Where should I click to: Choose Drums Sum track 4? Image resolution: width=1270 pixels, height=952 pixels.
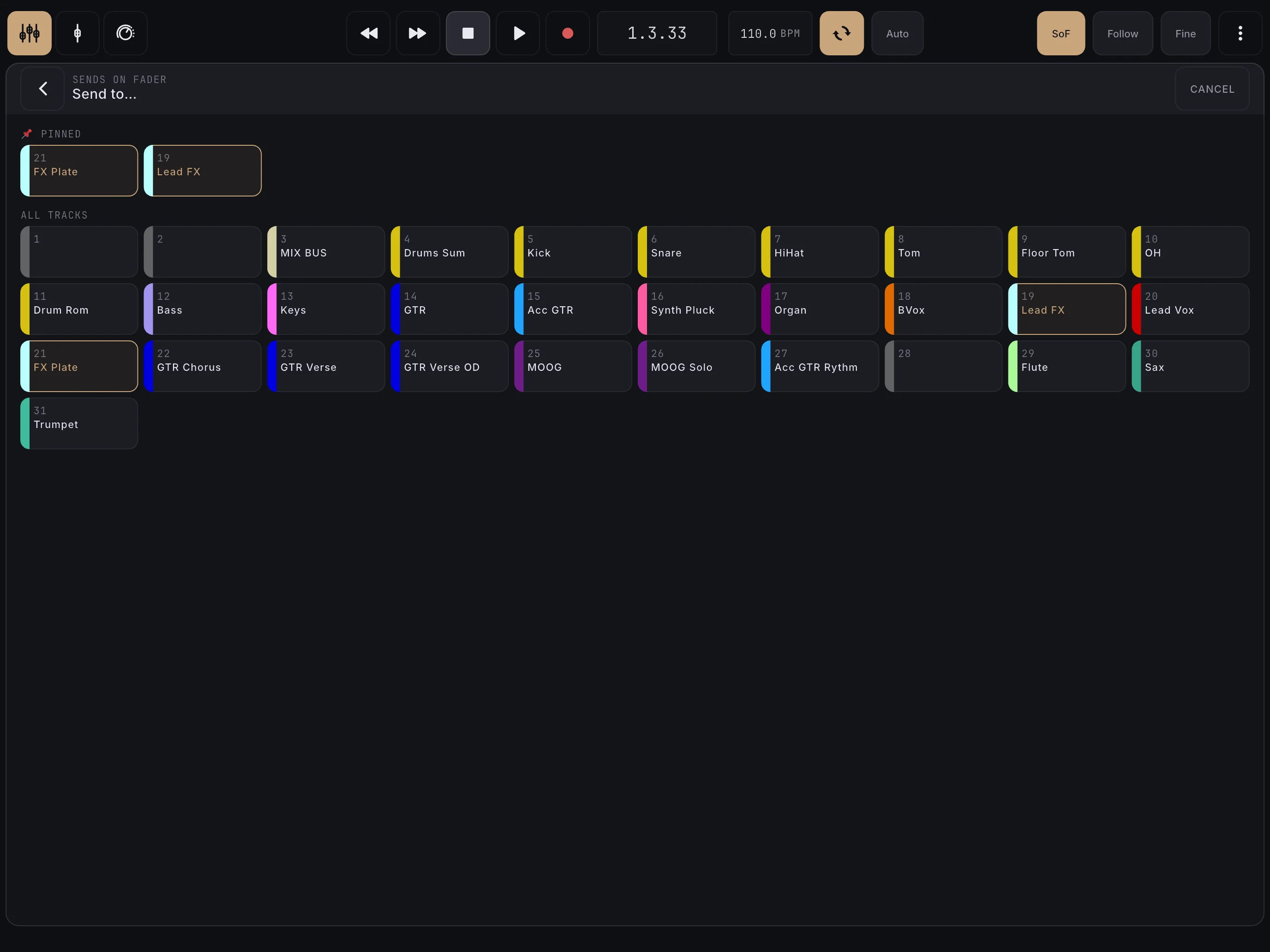(x=449, y=252)
